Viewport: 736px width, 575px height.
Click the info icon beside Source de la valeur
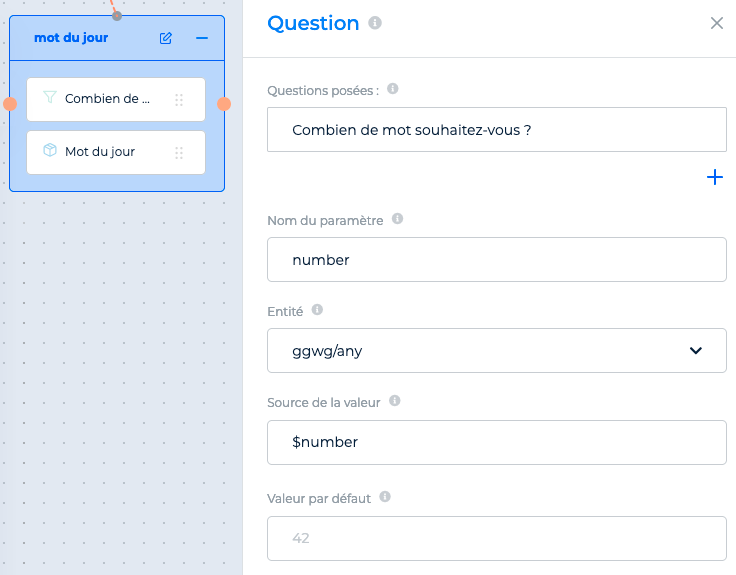tap(394, 401)
